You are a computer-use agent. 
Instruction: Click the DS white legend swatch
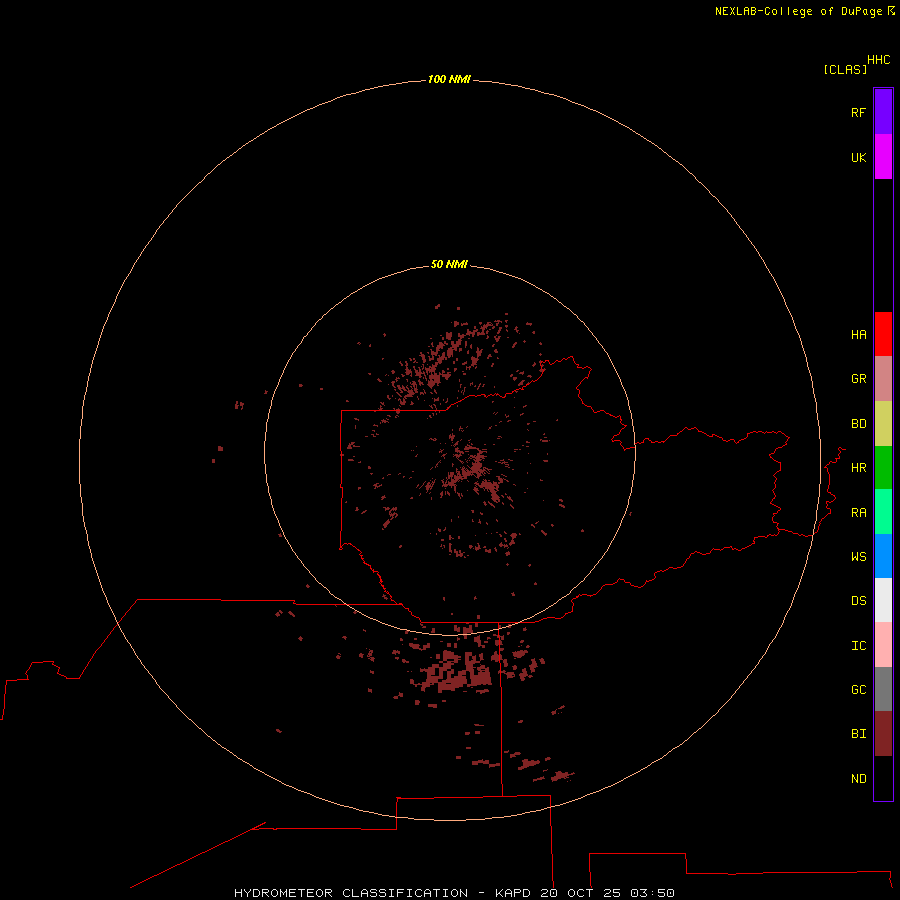click(883, 600)
